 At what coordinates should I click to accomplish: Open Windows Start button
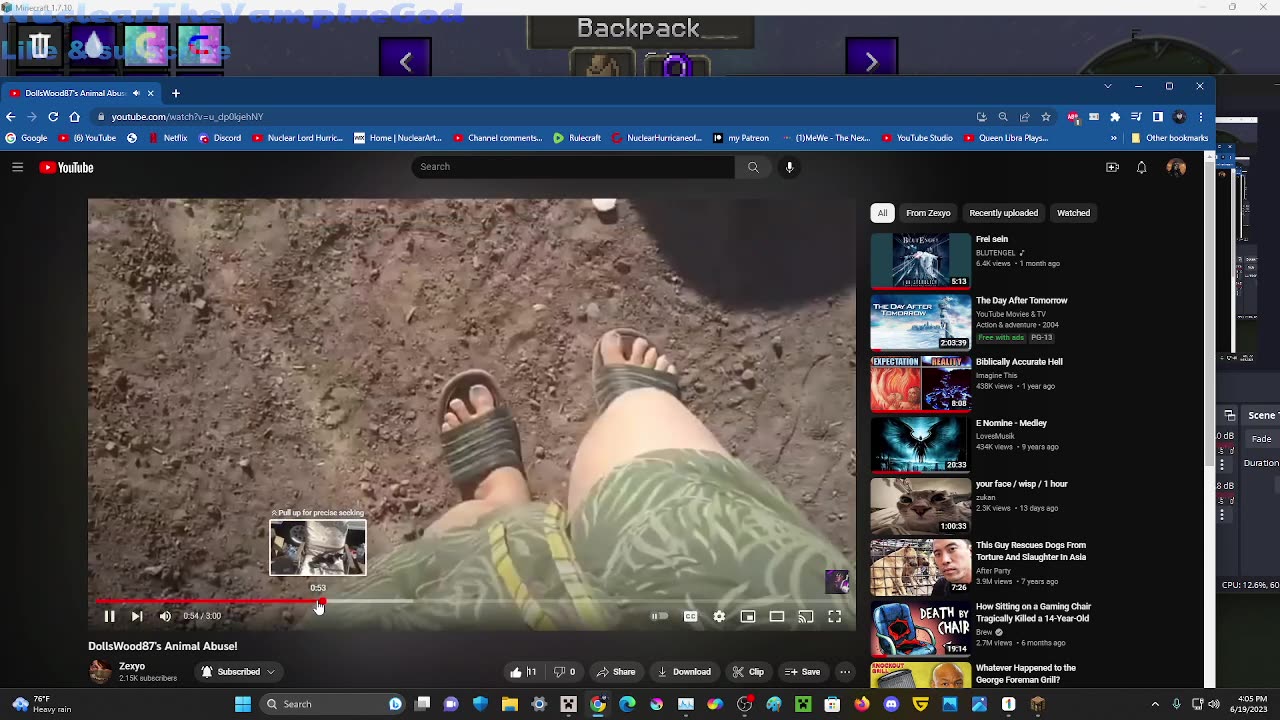click(x=242, y=704)
